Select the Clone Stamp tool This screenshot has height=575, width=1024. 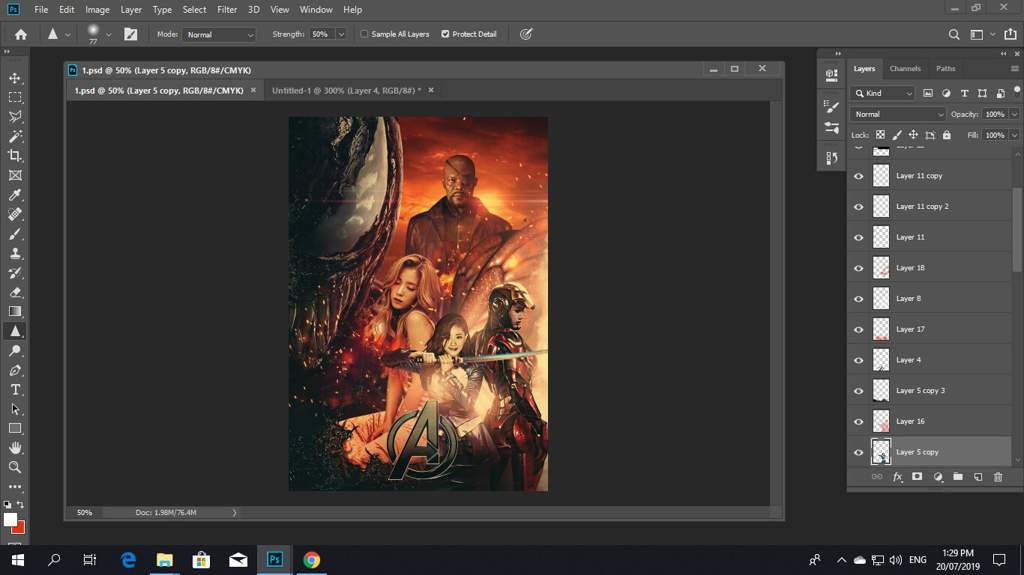coord(15,254)
